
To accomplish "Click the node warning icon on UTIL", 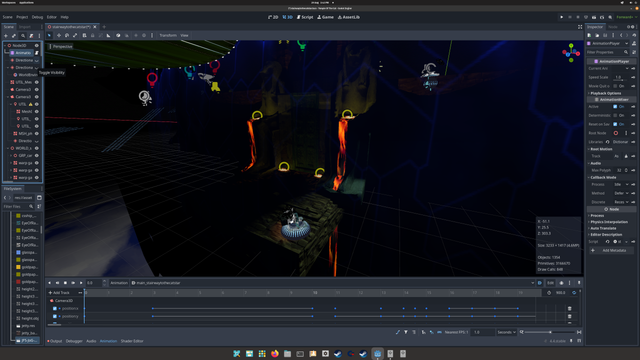I will coord(31,104).
